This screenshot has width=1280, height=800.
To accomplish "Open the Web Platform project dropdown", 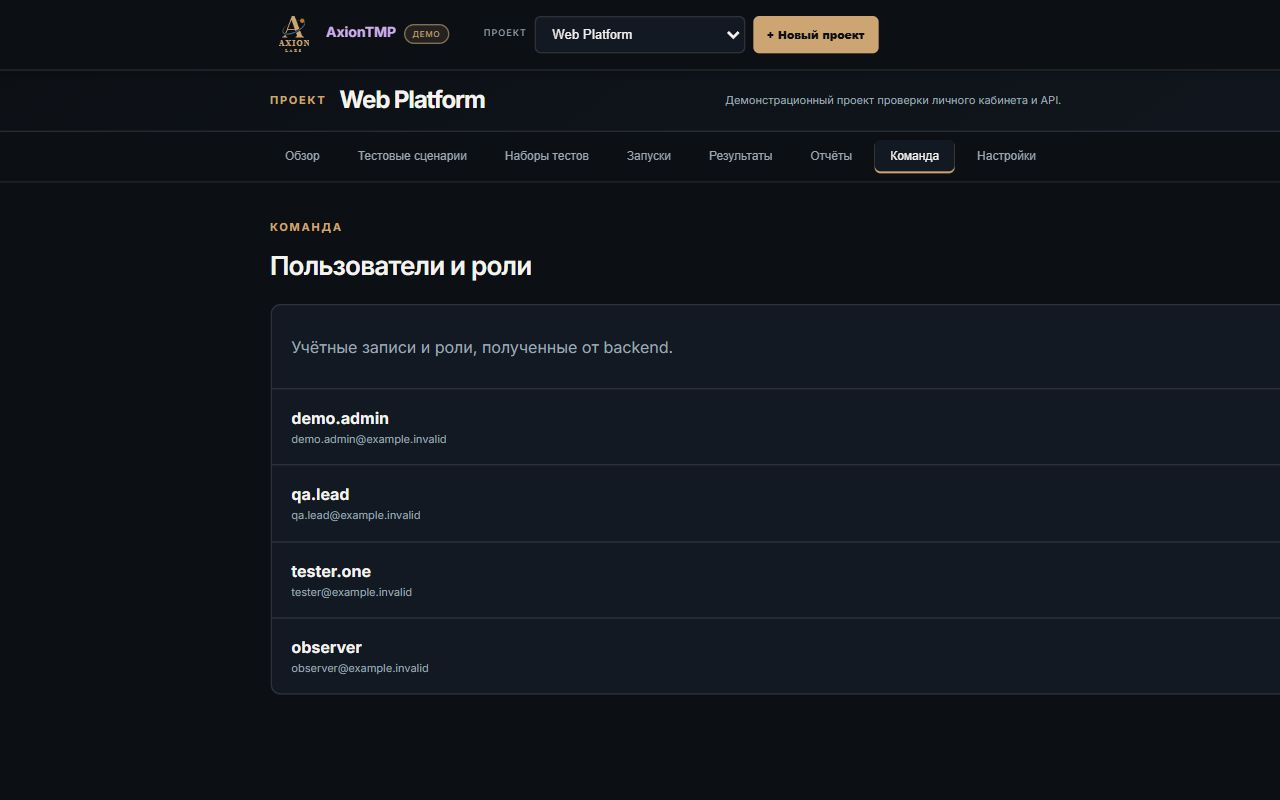I will (640, 34).
